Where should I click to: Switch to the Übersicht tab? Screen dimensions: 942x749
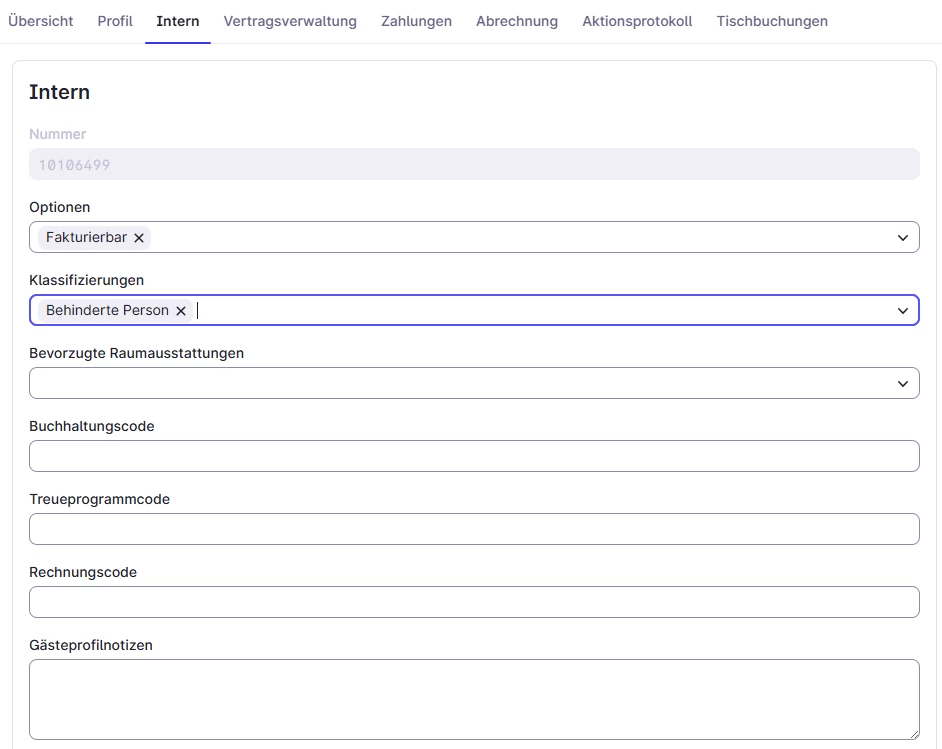point(41,21)
